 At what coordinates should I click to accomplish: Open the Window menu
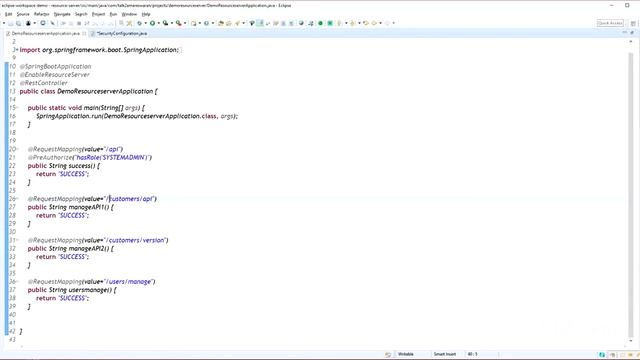[x=129, y=14]
